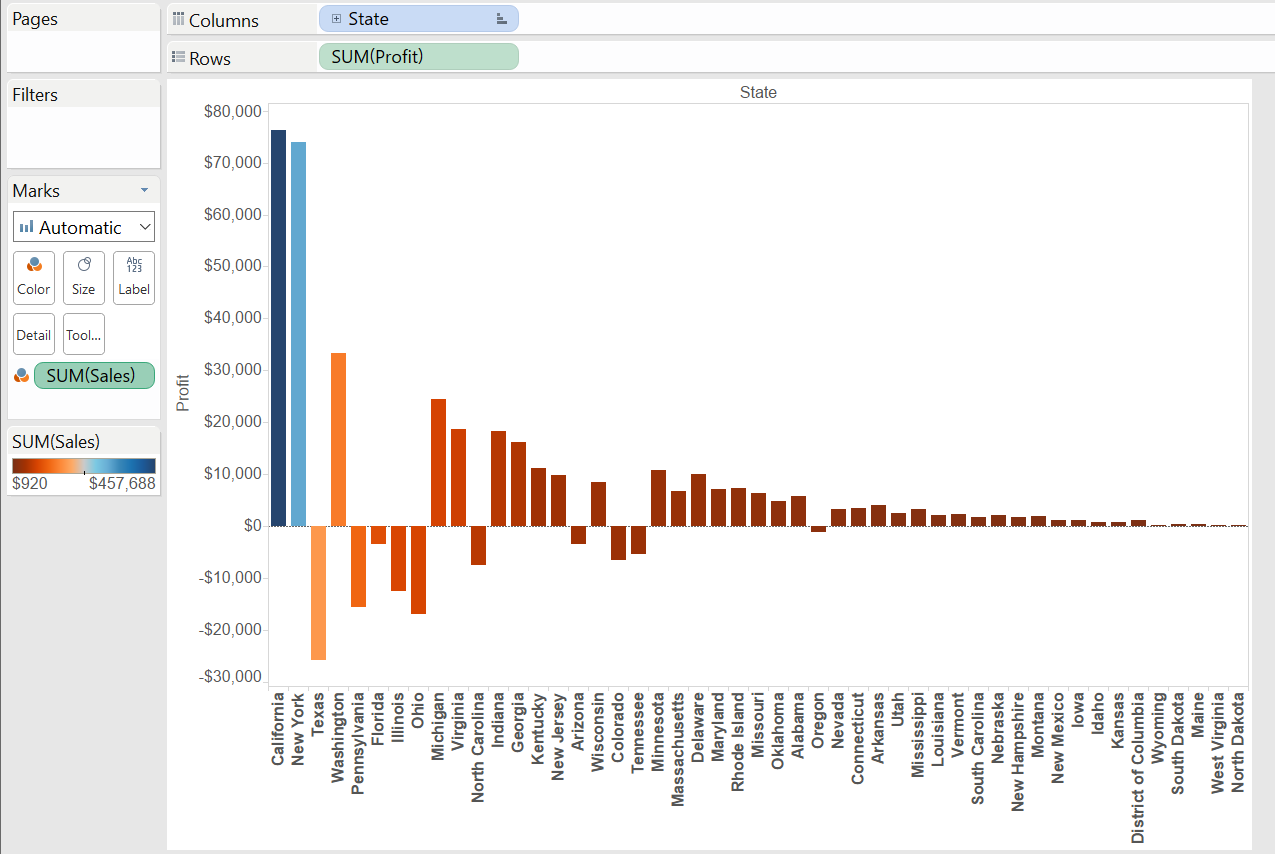The width and height of the screenshot is (1275, 854).
Task: Click the Columns shelf label
Action: (224, 20)
